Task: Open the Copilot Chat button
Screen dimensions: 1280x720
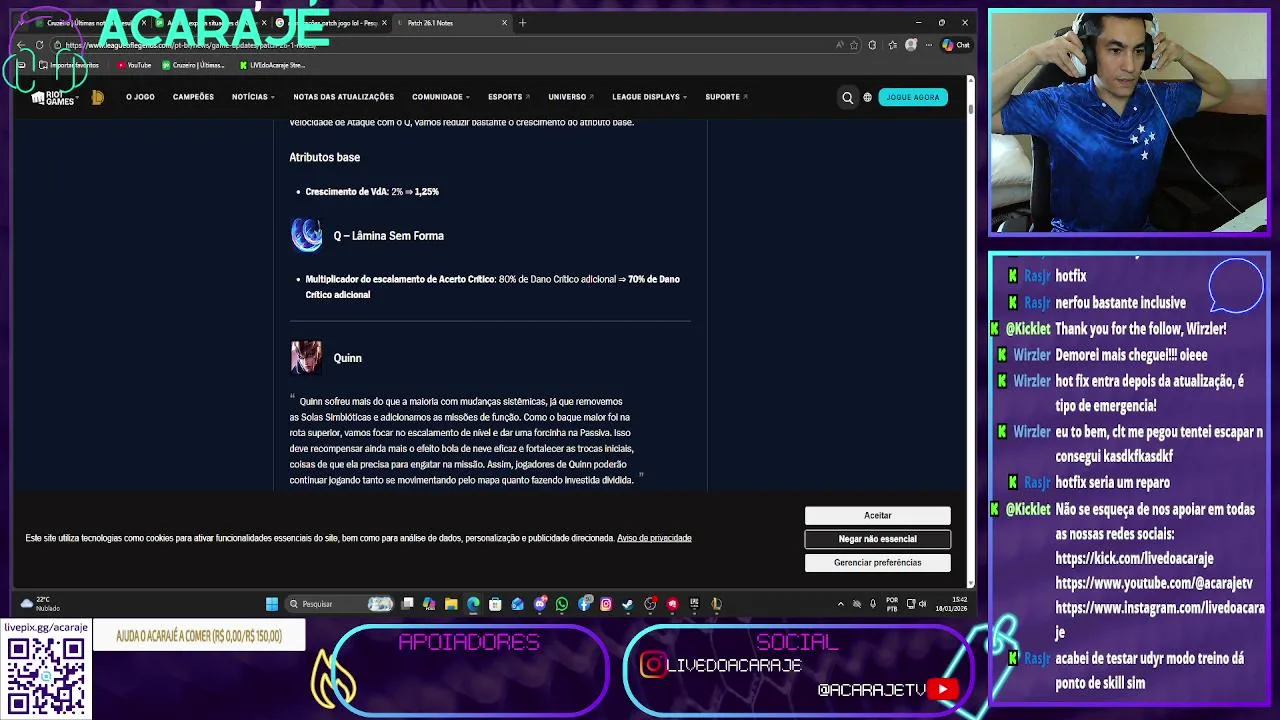Action: (x=956, y=45)
